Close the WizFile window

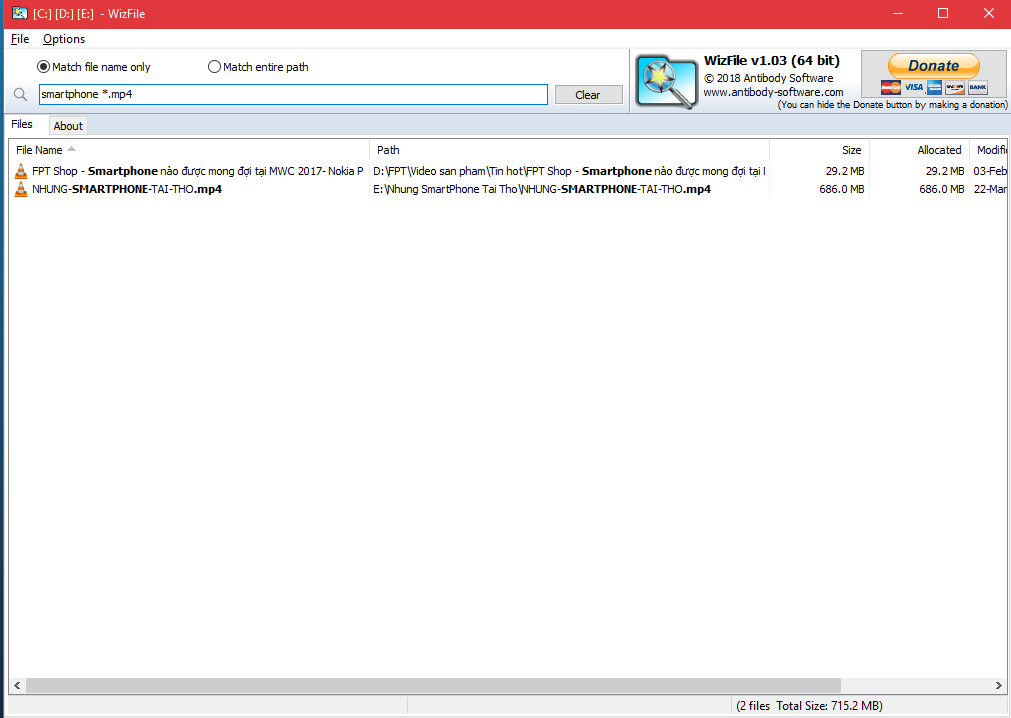click(988, 14)
